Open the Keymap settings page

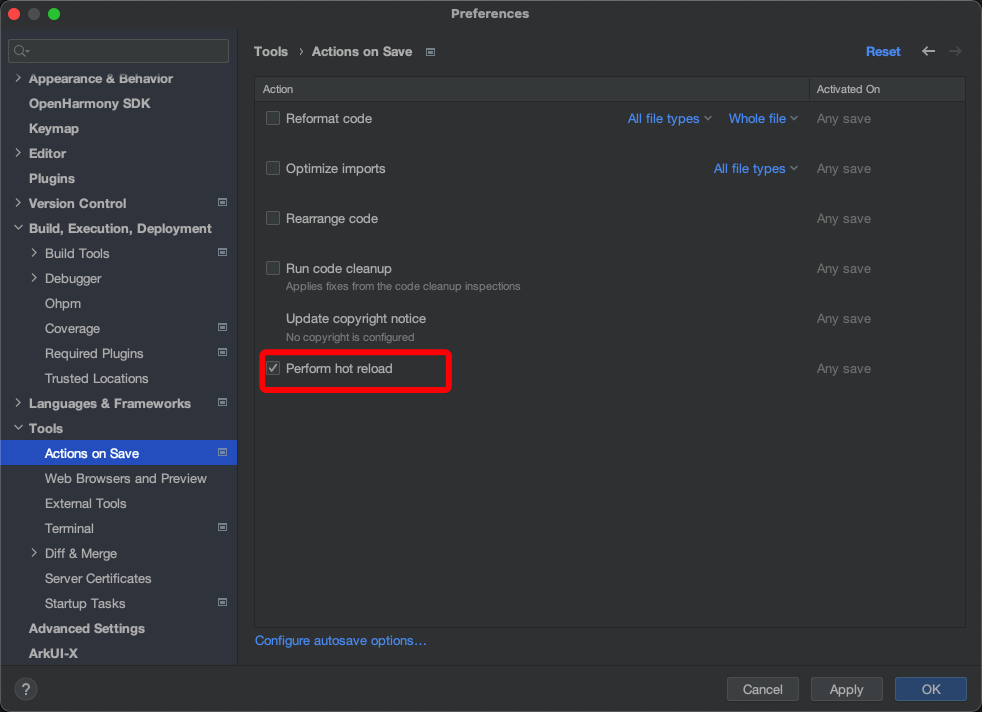click(54, 128)
